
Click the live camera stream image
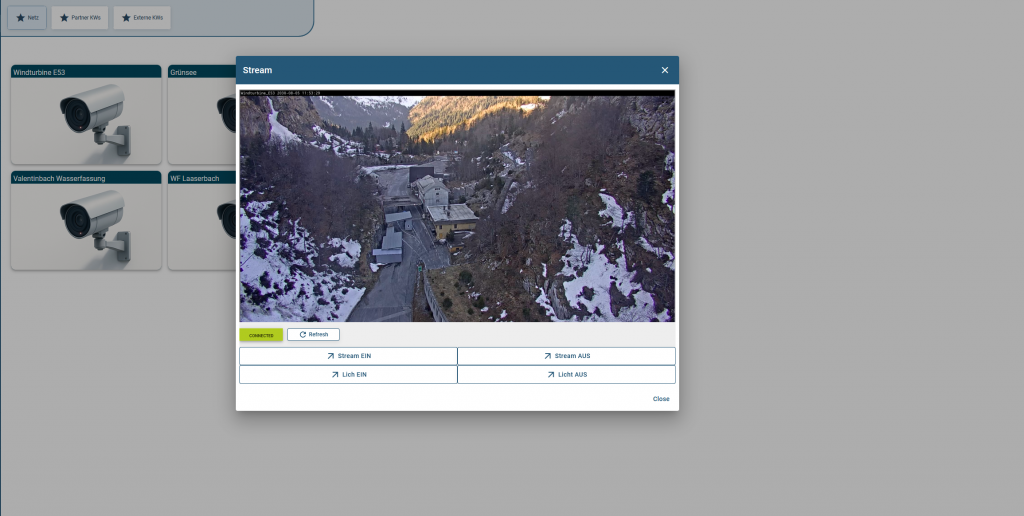(457, 208)
